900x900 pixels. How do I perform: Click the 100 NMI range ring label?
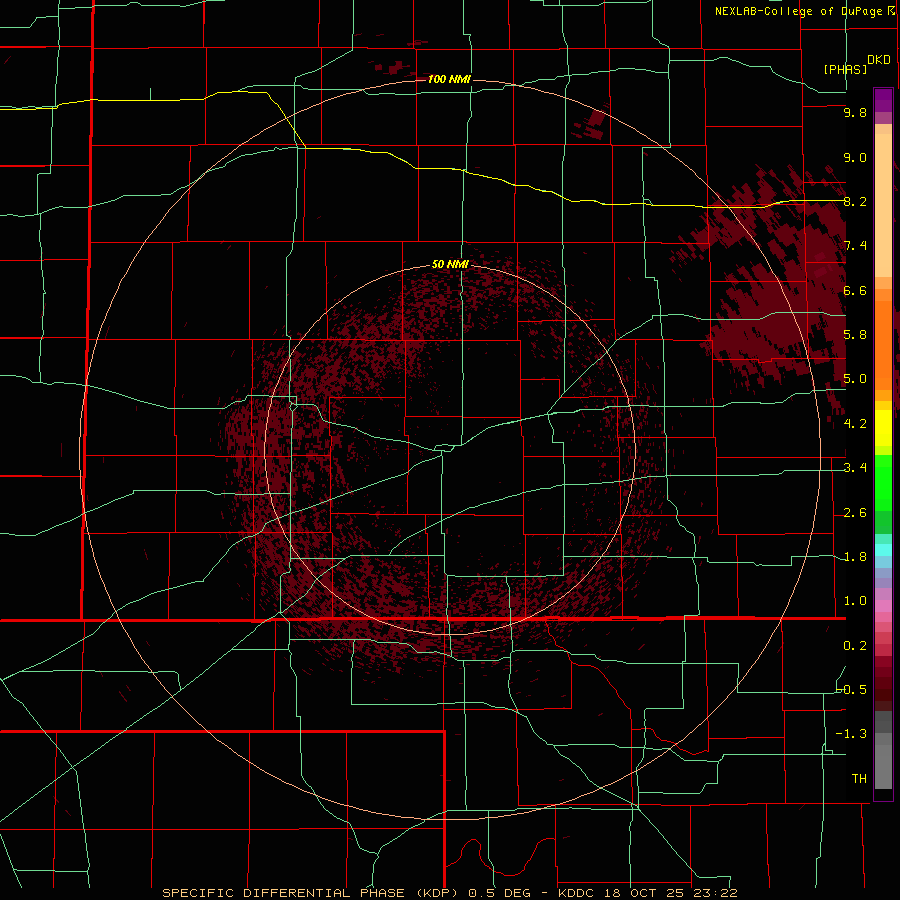(449, 79)
